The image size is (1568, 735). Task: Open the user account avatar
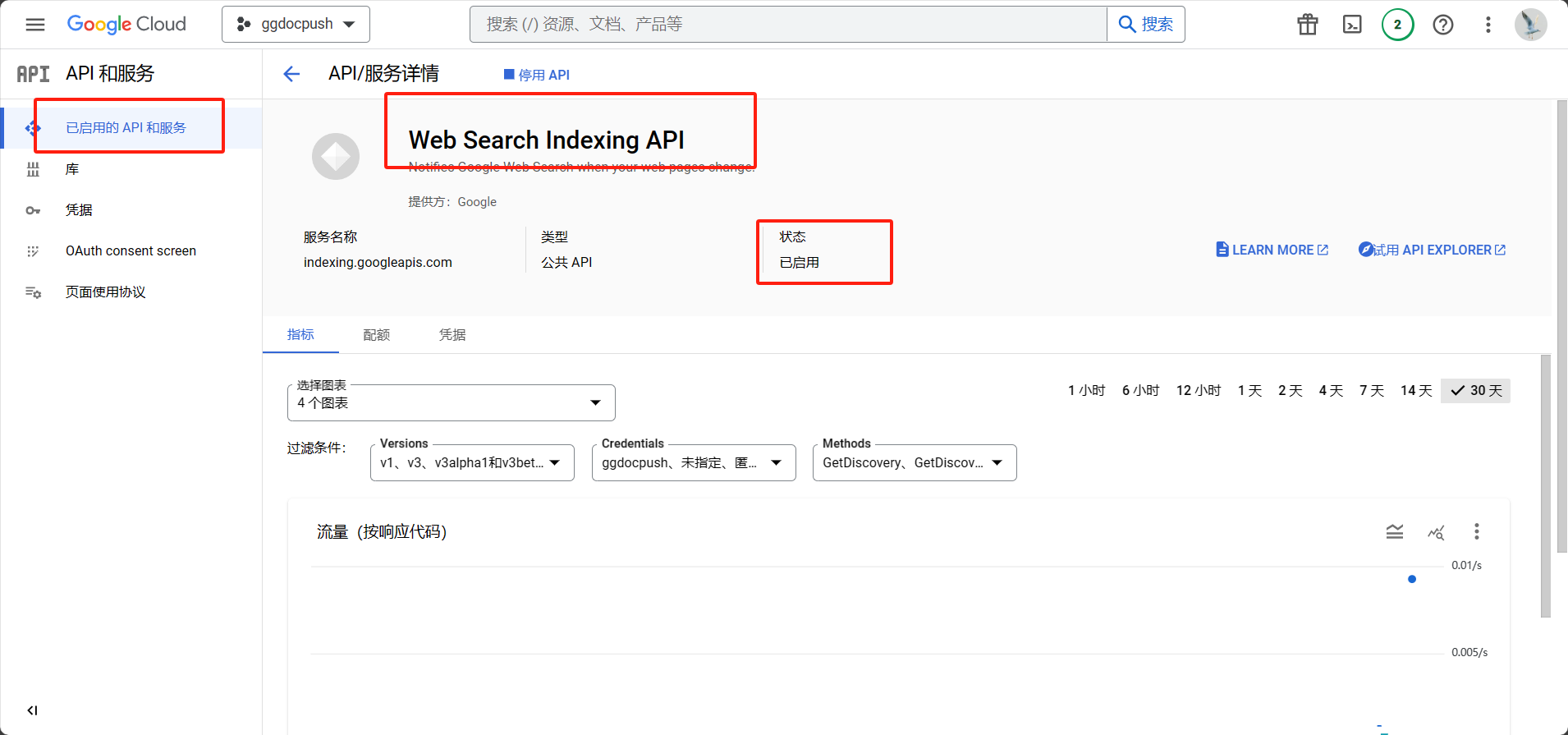pos(1530,25)
